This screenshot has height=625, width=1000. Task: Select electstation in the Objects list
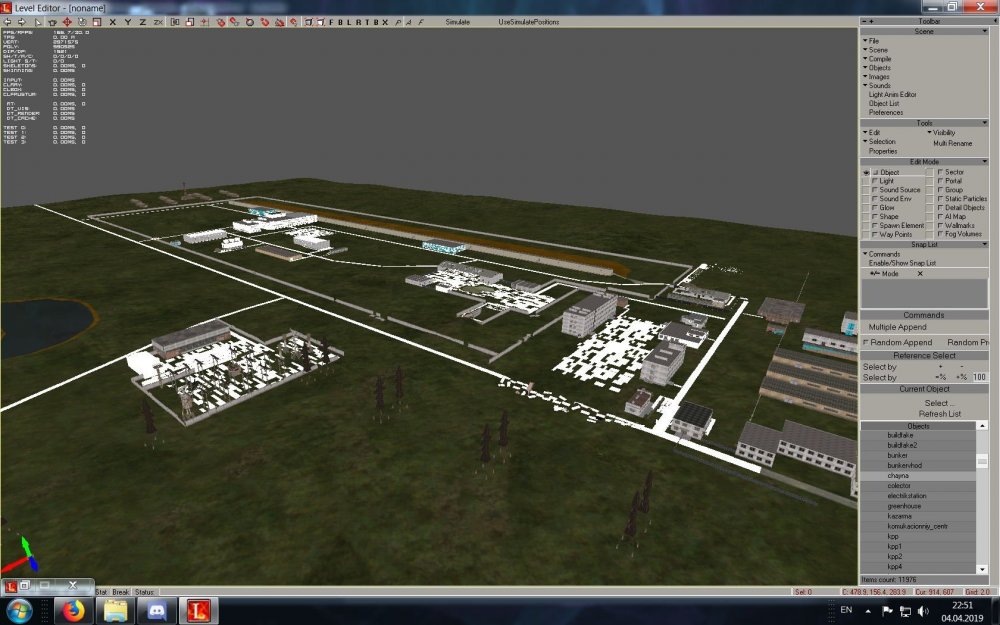[906, 496]
